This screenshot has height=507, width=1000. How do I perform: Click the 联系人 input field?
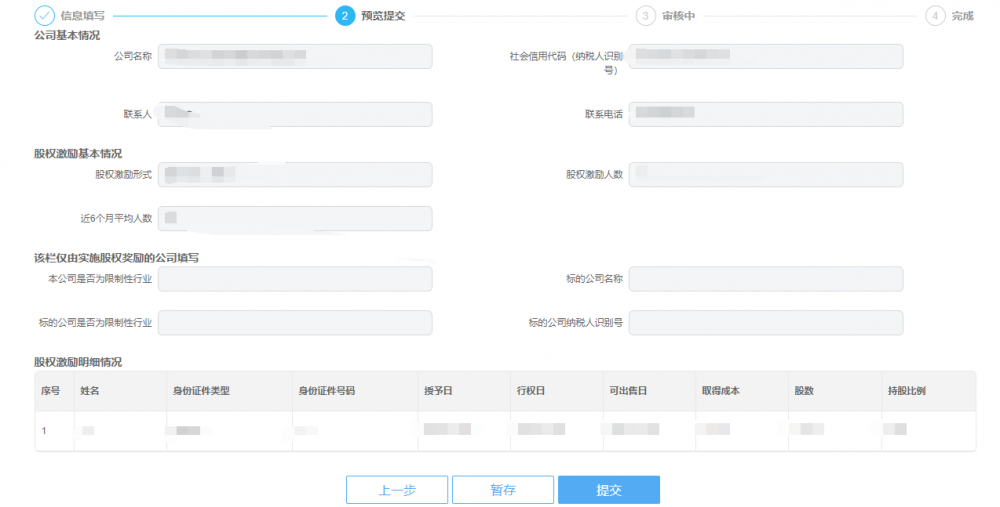click(x=295, y=114)
